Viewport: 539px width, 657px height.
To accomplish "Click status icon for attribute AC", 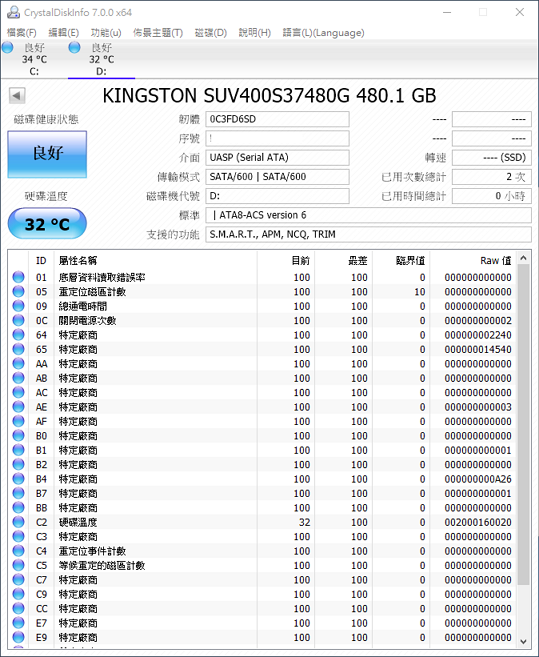I will click(x=18, y=392).
